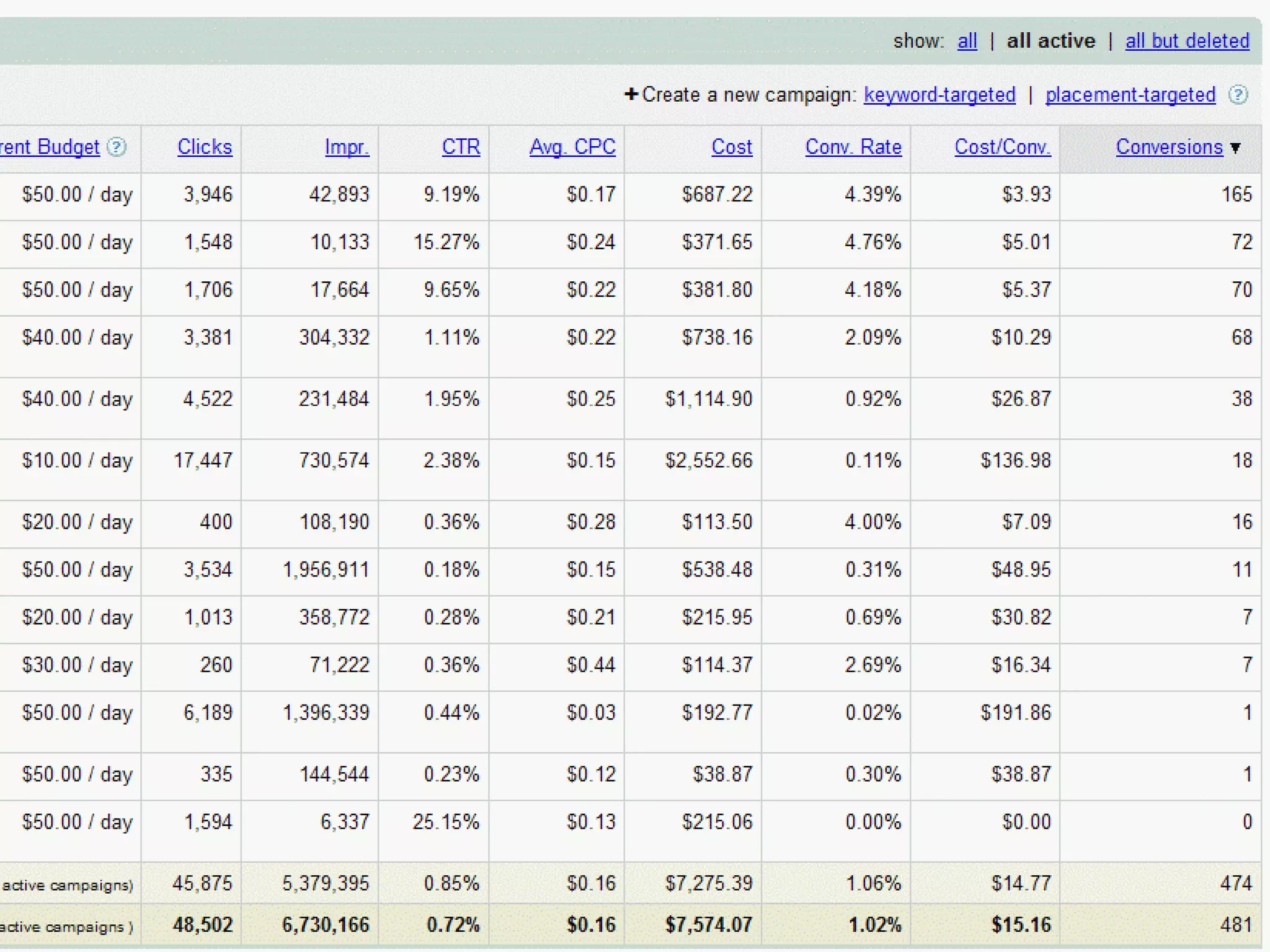Create a keyword-targeted campaign
Viewport: 1270px width, 952px height.
939,95
